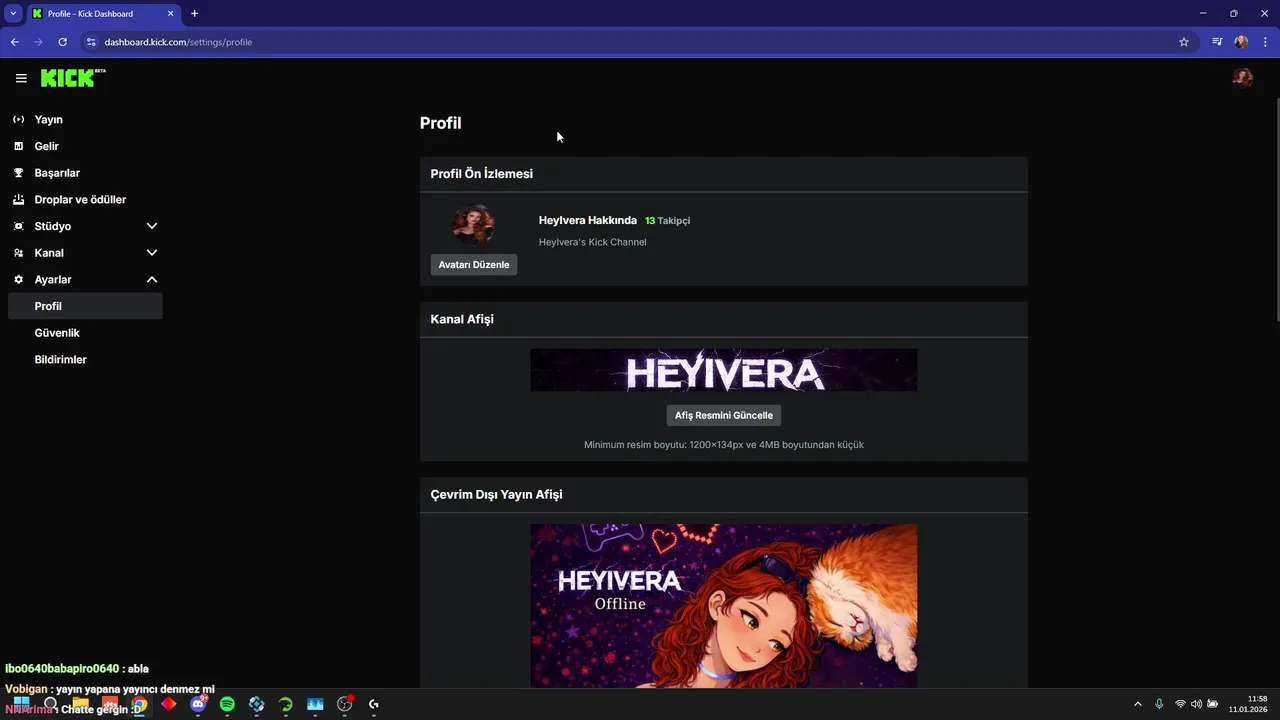1280x720 pixels.
Task: Open Chrome media control icon
Action: tap(1217, 42)
